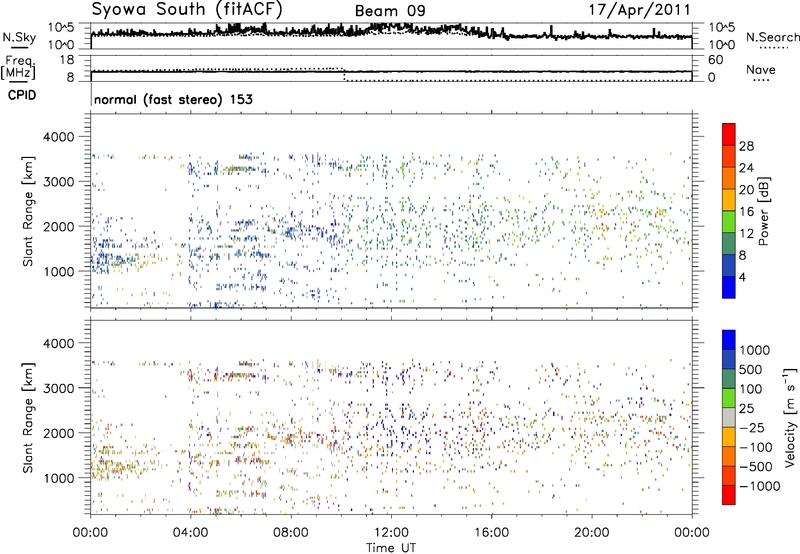
Task: Click the N.Search legend label
Action: pos(772,37)
